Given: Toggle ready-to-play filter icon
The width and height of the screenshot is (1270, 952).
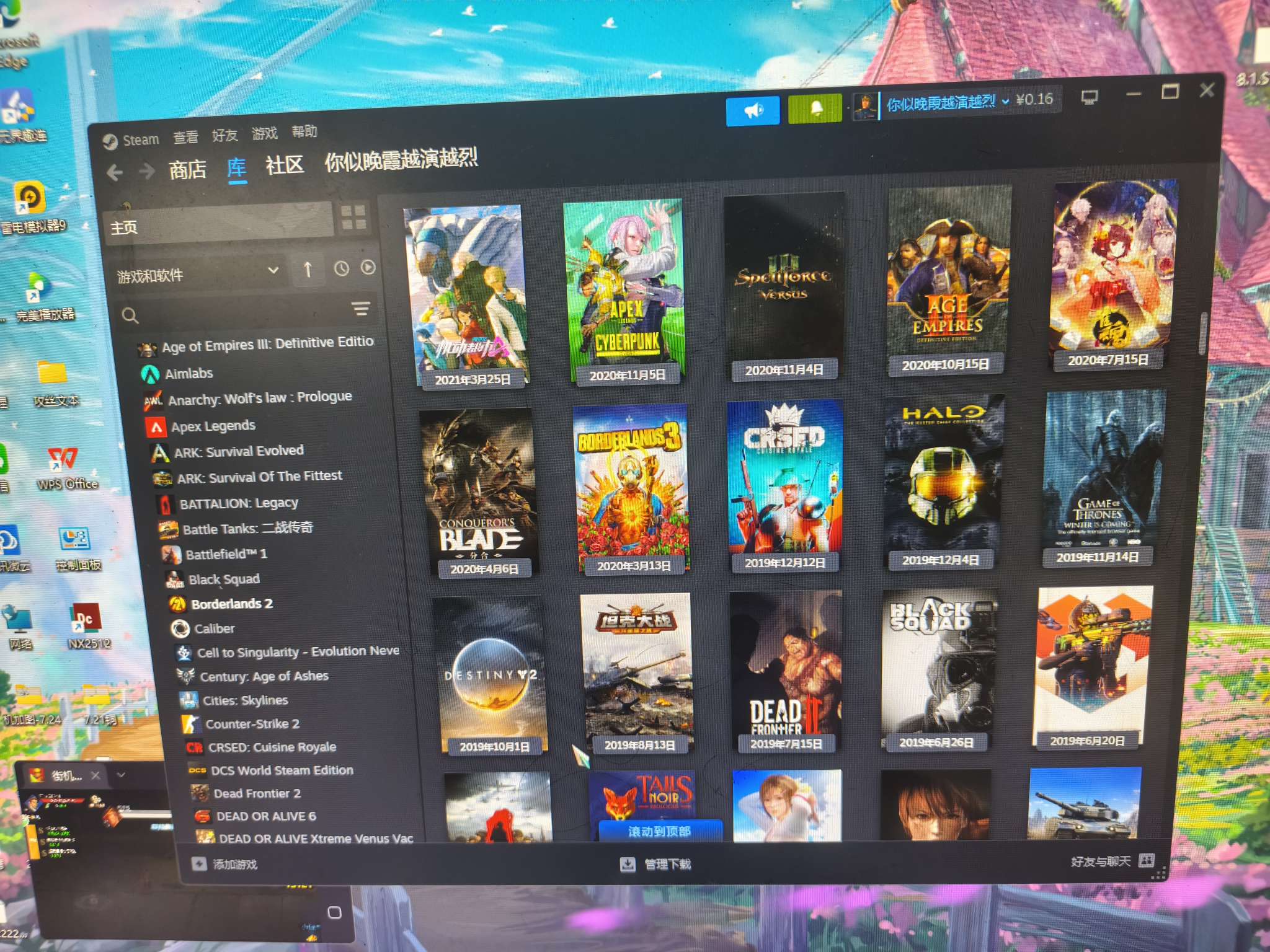Looking at the screenshot, I should pyautogui.click(x=368, y=267).
